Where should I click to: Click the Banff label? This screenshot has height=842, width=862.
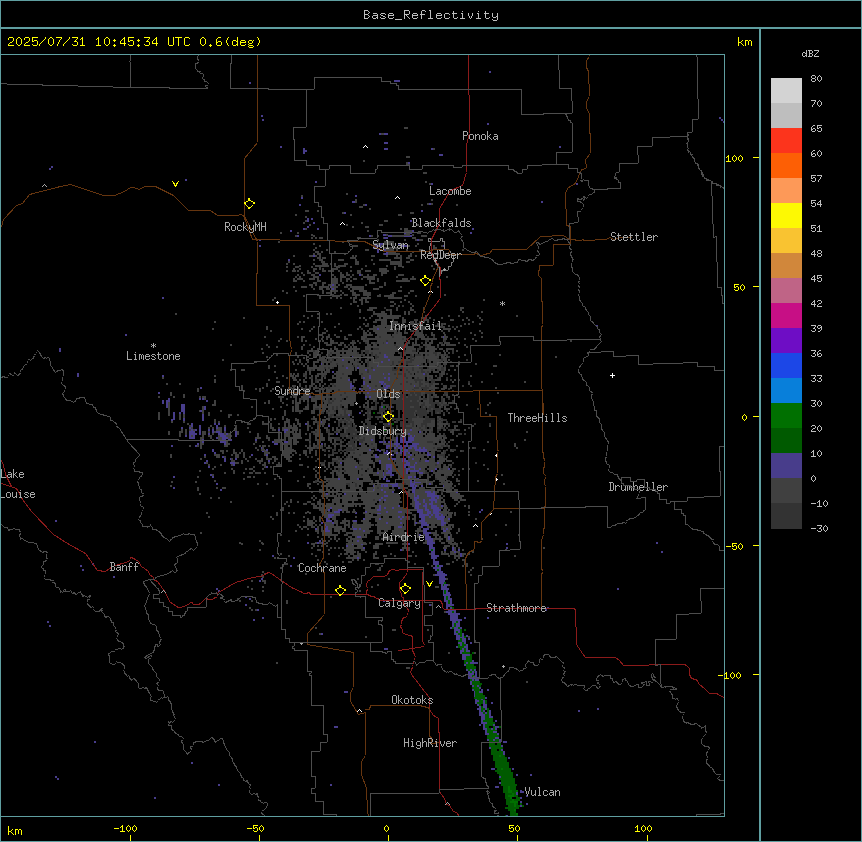point(124,567)
